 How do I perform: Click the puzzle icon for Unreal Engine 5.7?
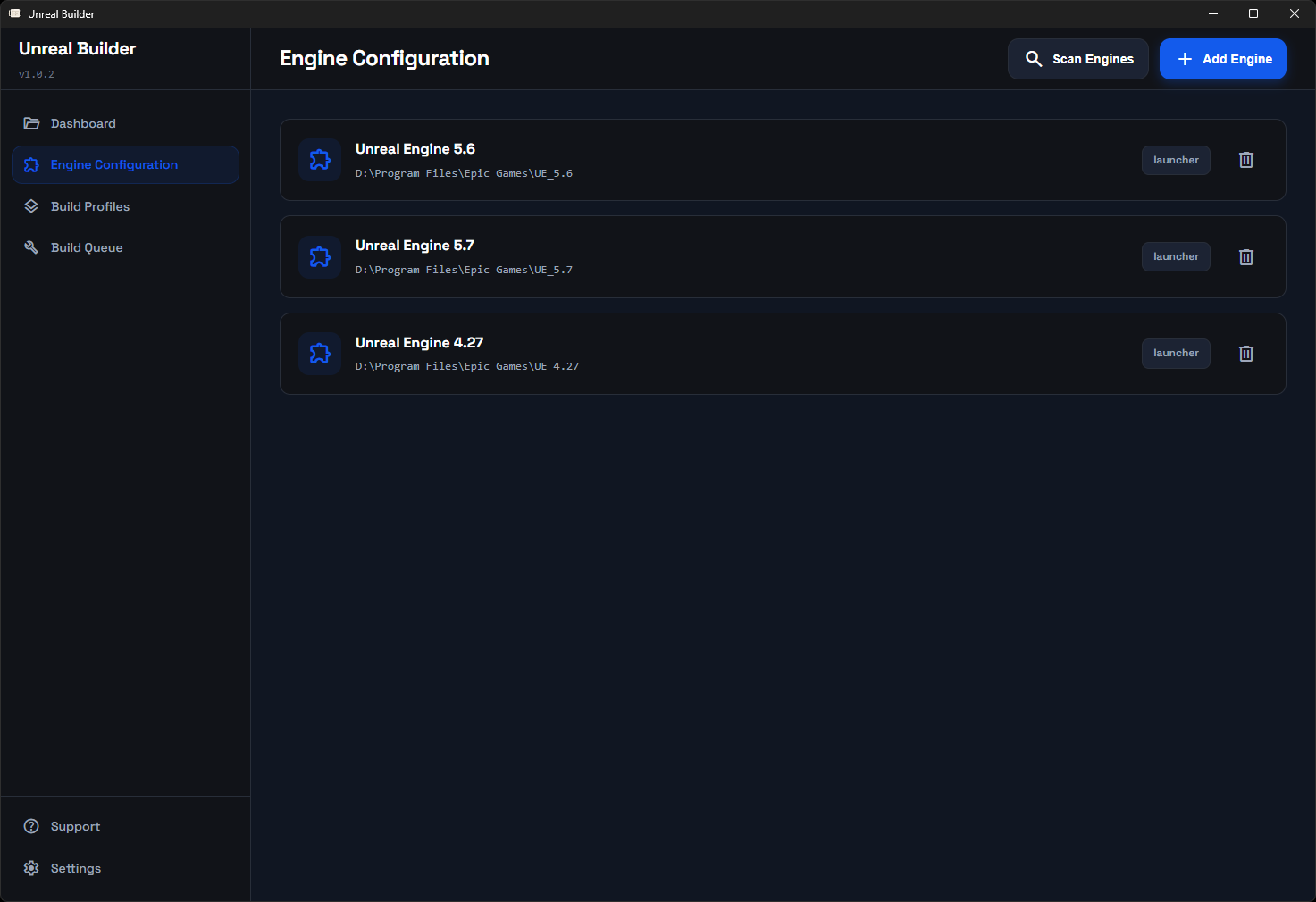pyautogui.click(x=320, y=257)
